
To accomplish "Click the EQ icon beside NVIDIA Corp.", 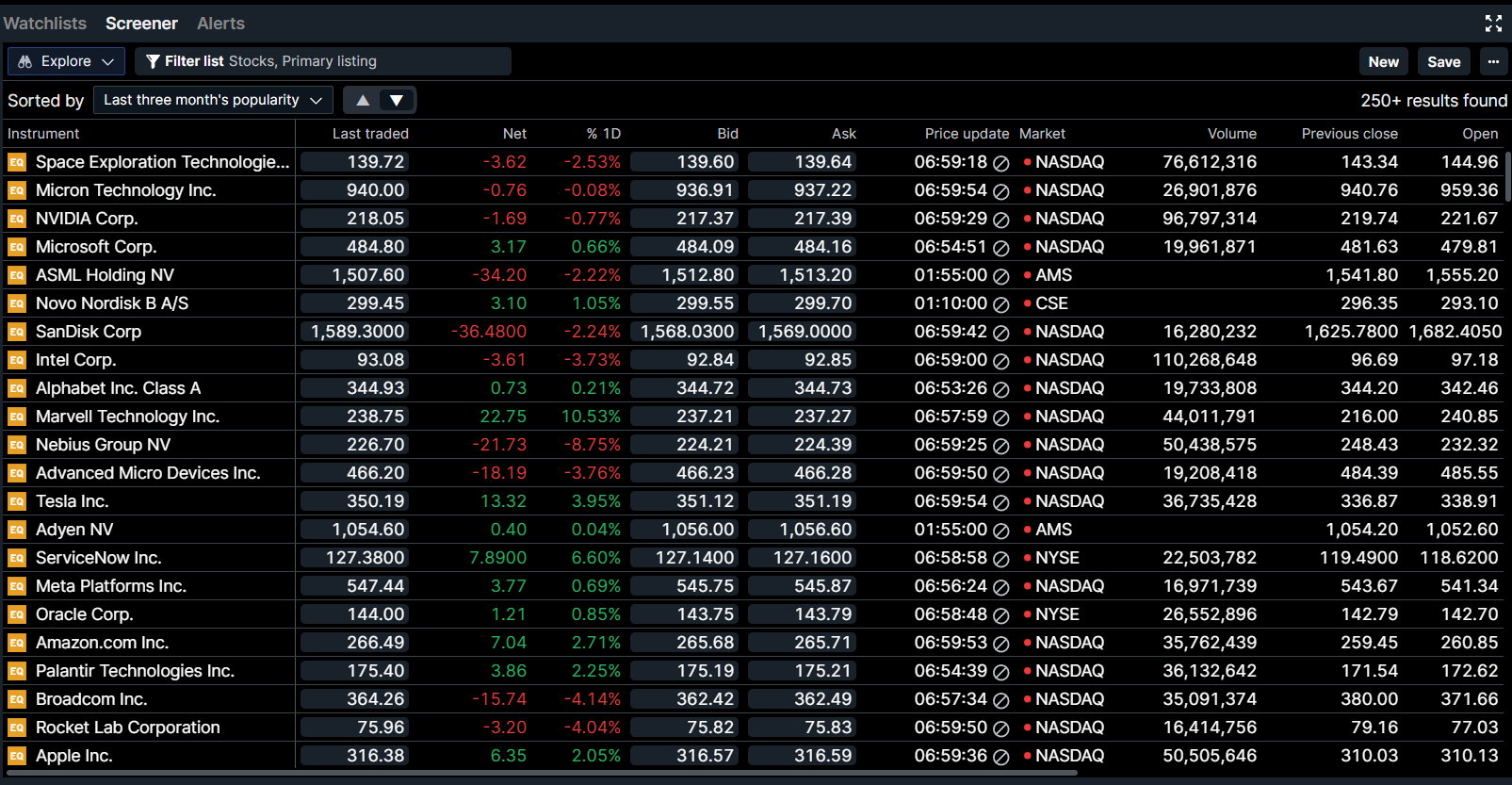I will [x=17, y=219].
